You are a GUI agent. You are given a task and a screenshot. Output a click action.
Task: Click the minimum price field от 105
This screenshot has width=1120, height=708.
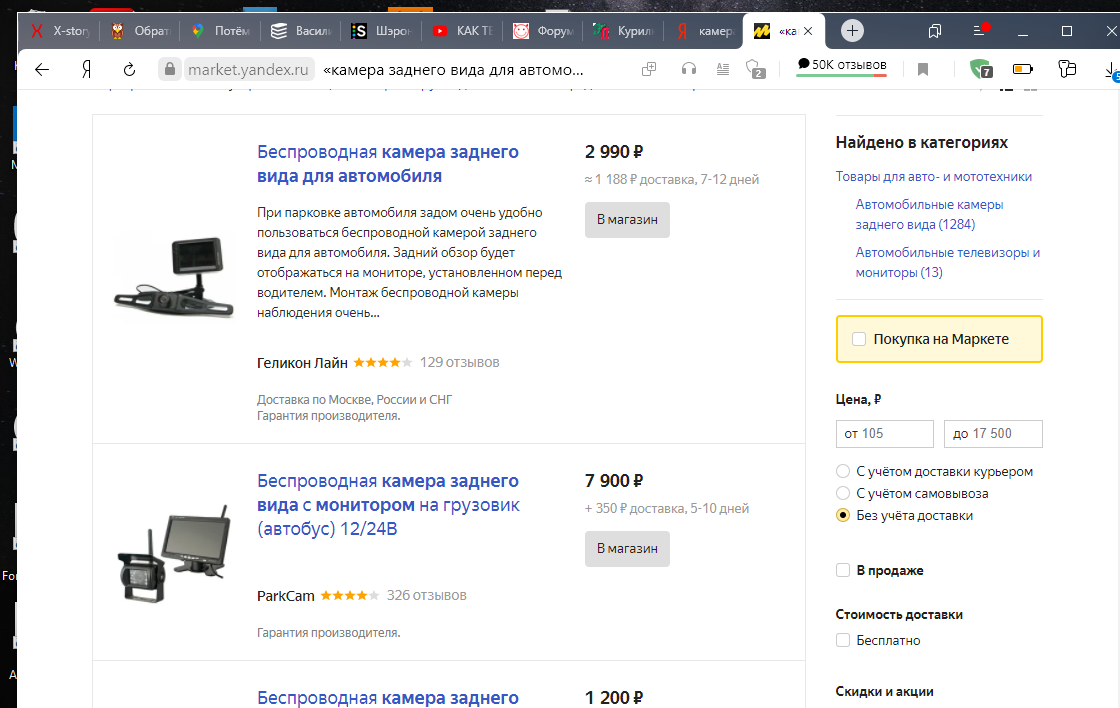884,434
